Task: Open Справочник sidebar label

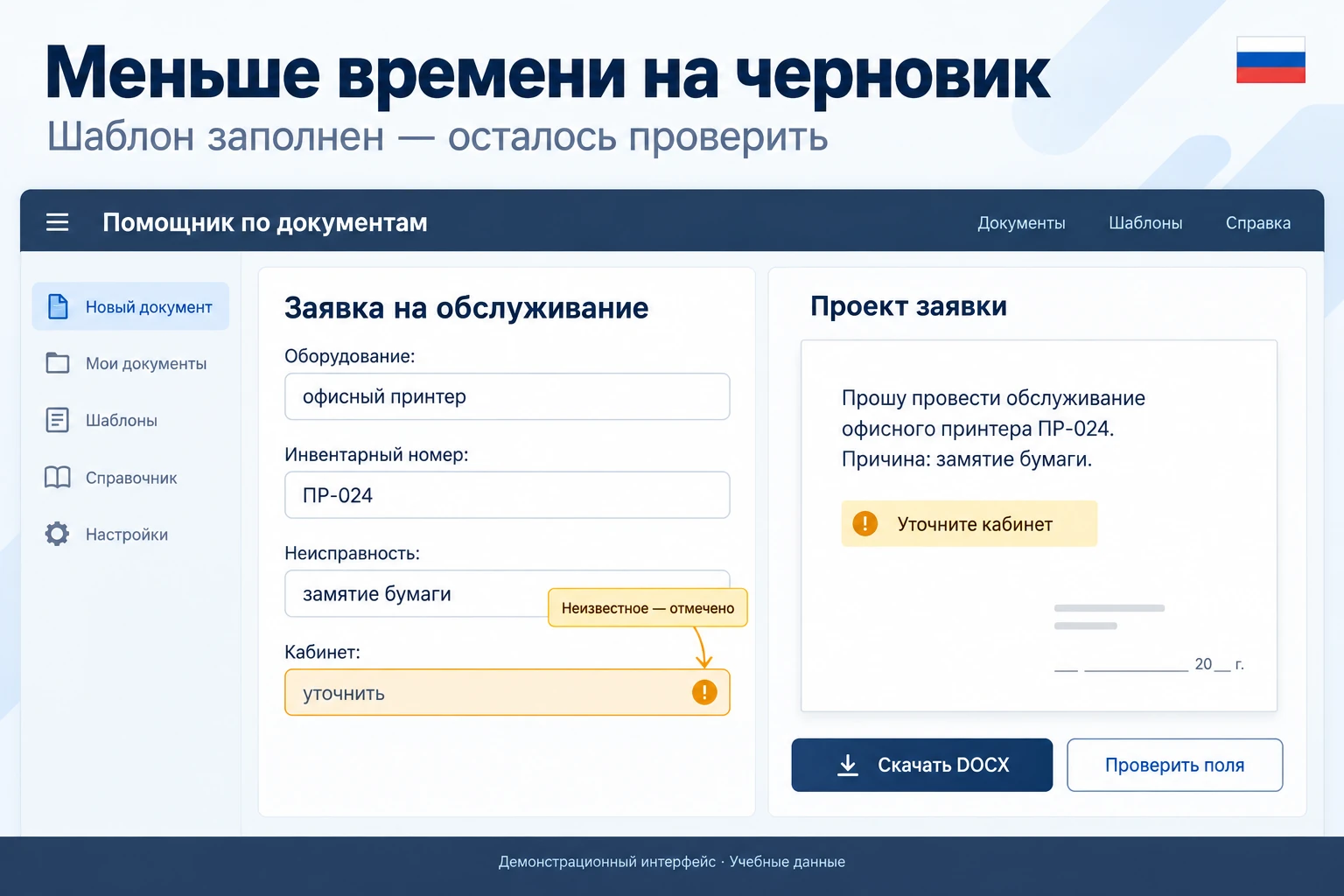Action: [131, 478]
